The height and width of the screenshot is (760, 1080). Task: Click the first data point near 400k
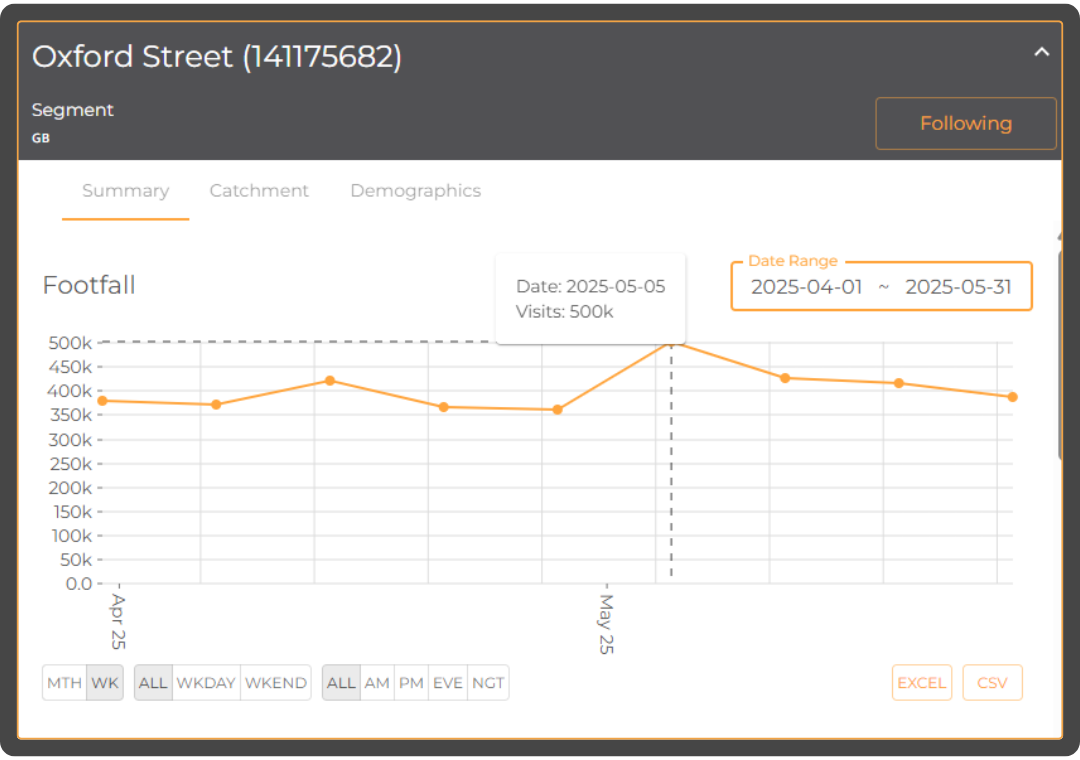coord(103,400)
